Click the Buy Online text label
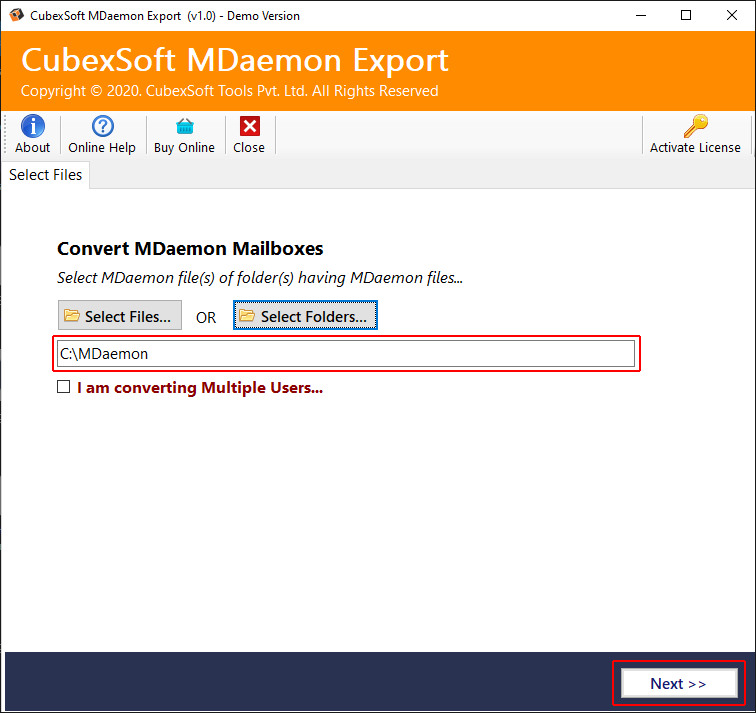 pyautogui.click(x=184, y=147)
